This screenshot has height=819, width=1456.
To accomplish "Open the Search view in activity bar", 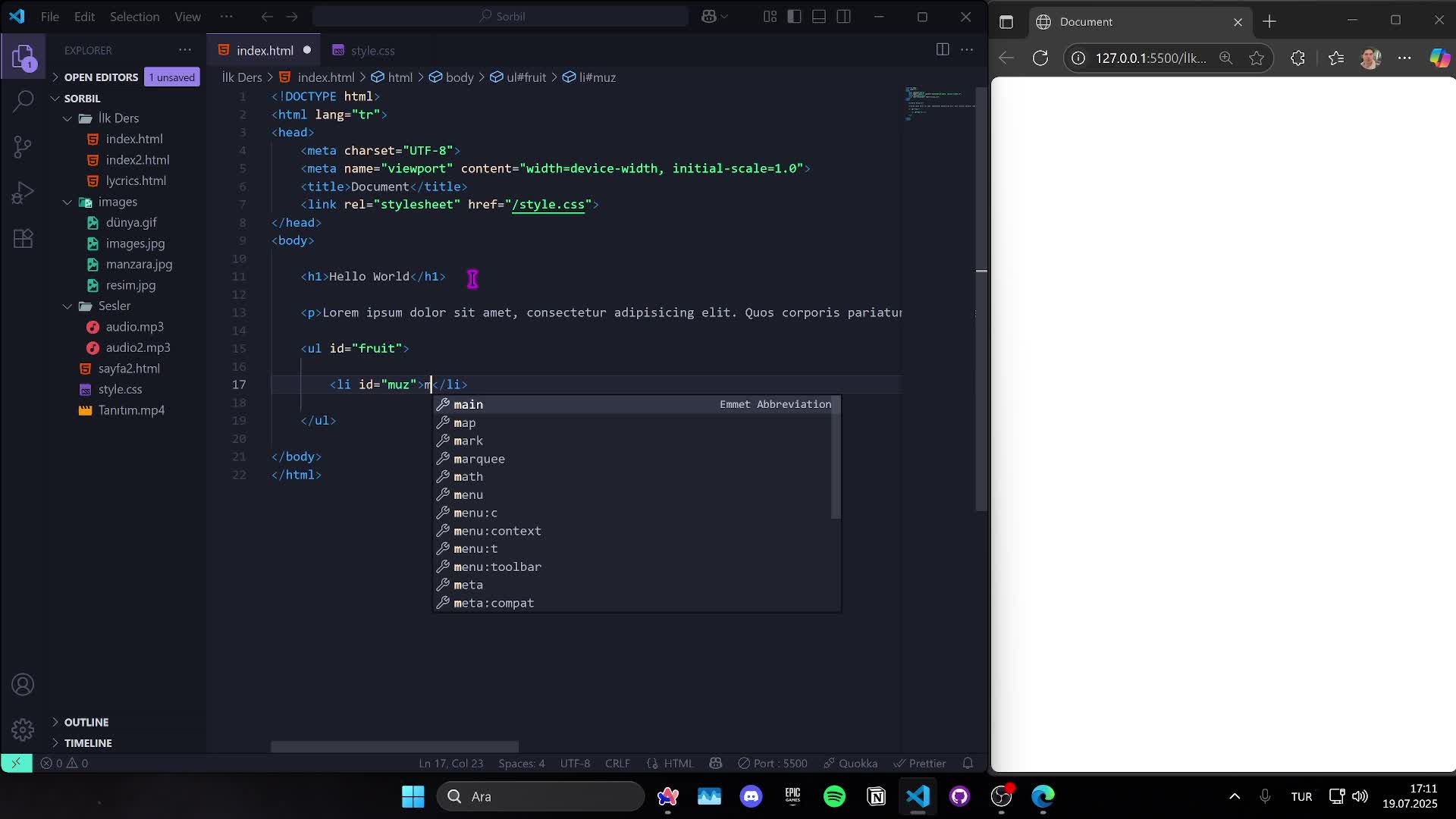I will pos(23,101).
